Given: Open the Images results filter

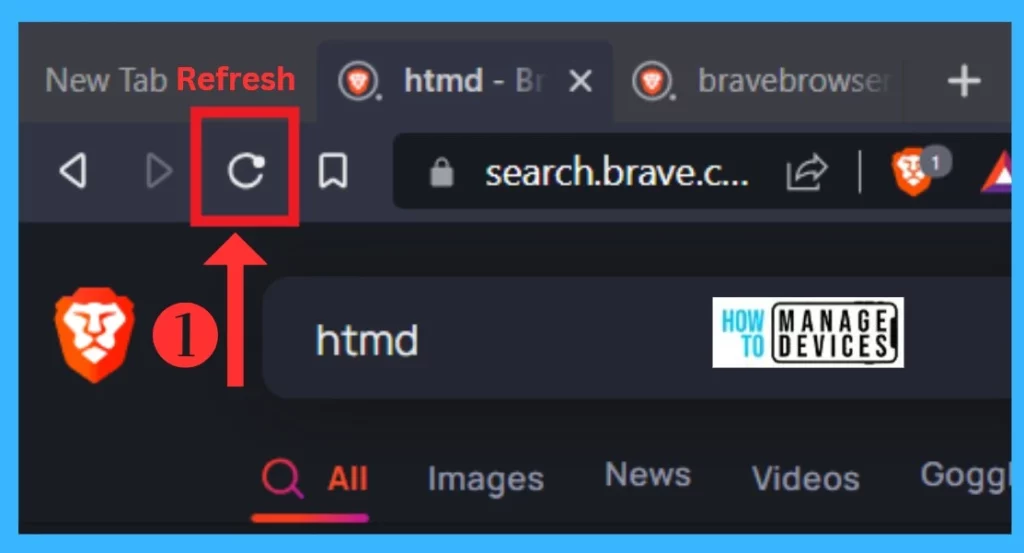Looking at the screenshot, I should pos(485,479).
